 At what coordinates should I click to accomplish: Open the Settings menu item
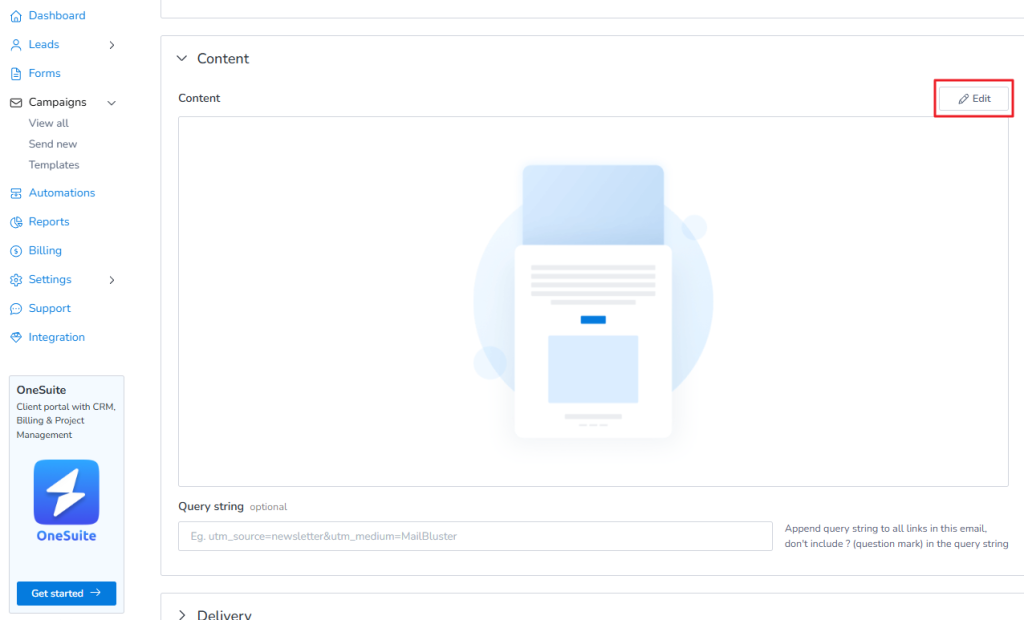click(x=50, y=279)
